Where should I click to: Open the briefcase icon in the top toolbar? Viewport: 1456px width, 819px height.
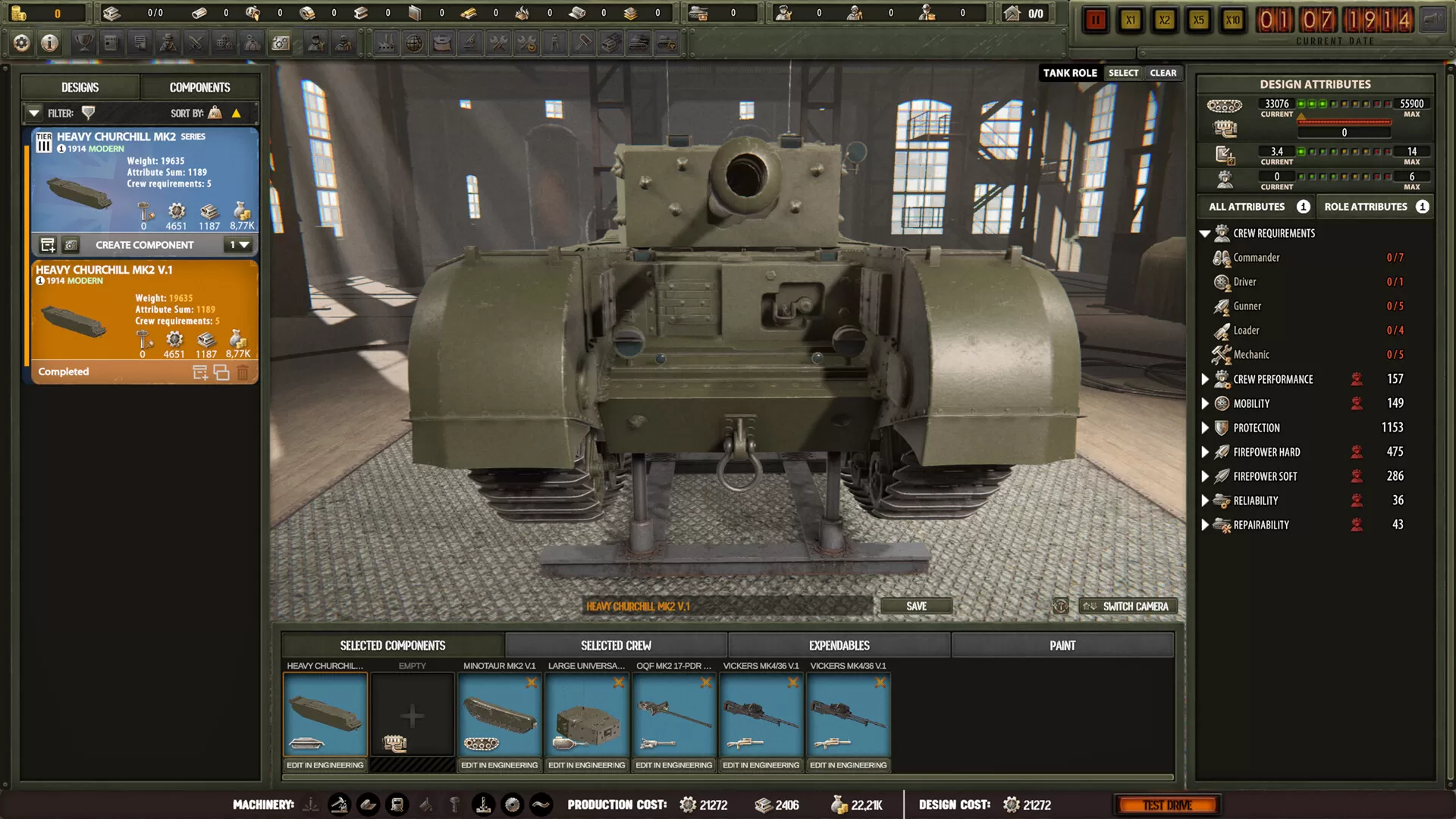coord(442,43)
